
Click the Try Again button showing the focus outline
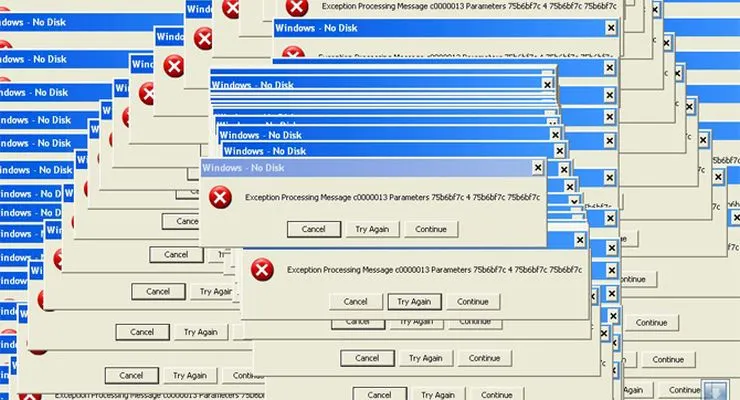click(414, 301)
